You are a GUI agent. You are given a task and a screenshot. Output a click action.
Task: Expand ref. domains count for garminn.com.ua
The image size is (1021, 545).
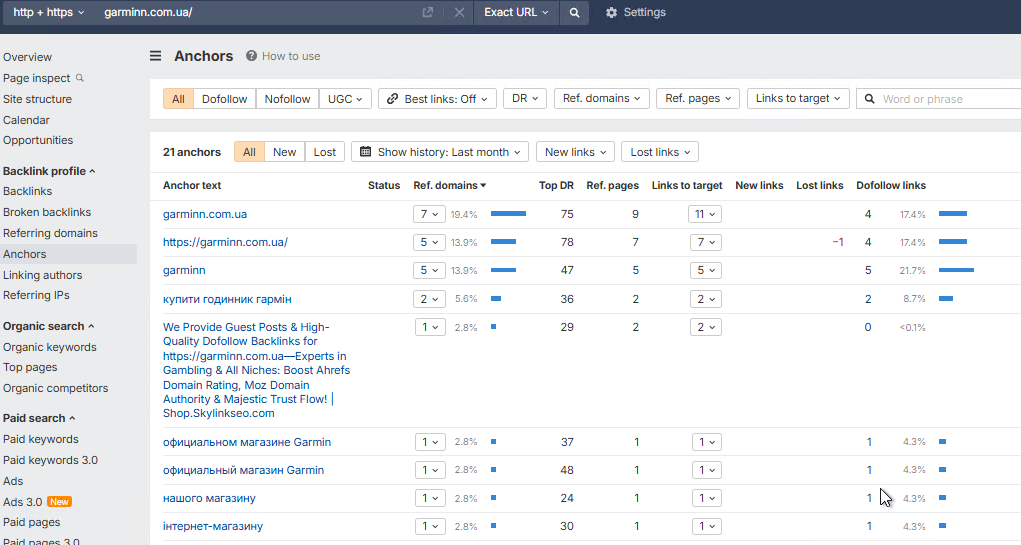click(429, 214)
